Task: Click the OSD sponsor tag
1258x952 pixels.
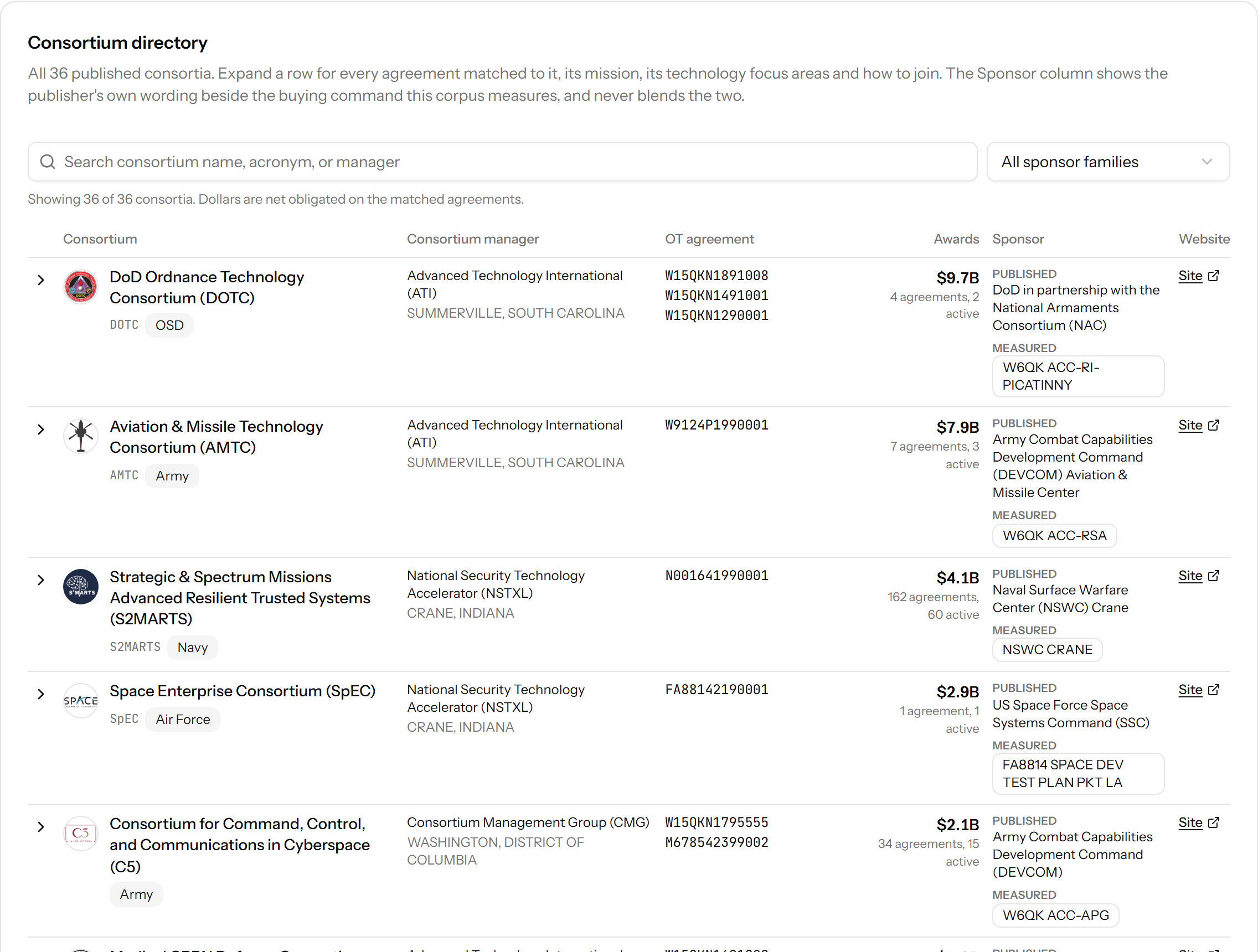Action: pos(169,325)
